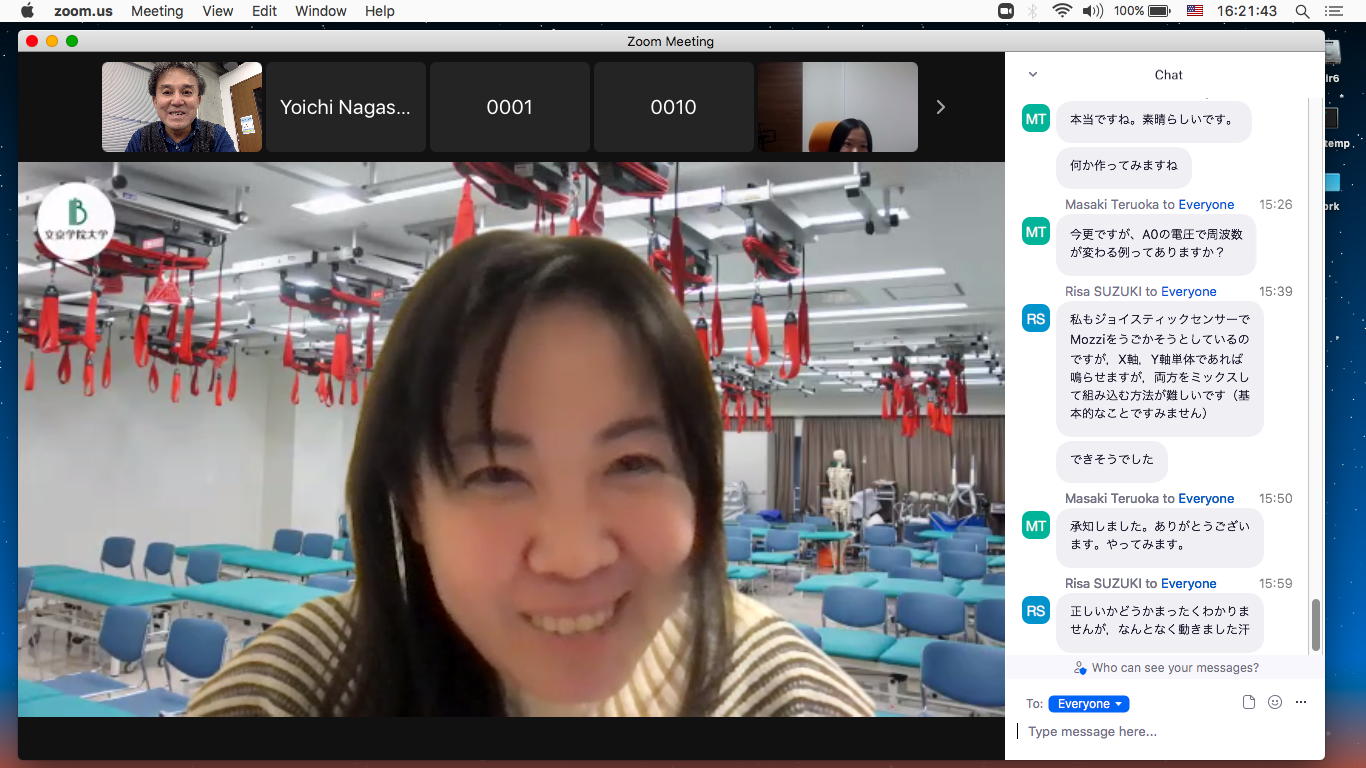
Task: Open the View menu
Action: tap(217, 11)
